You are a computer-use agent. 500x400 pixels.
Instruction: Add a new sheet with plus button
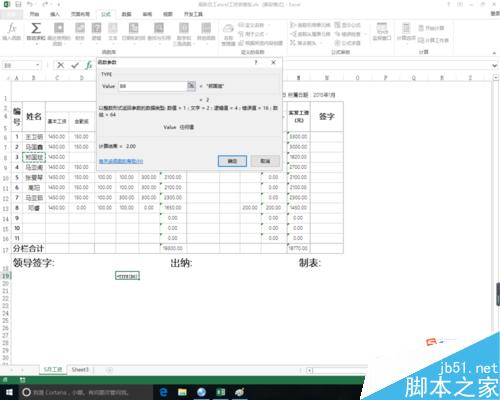pos(110,370)
